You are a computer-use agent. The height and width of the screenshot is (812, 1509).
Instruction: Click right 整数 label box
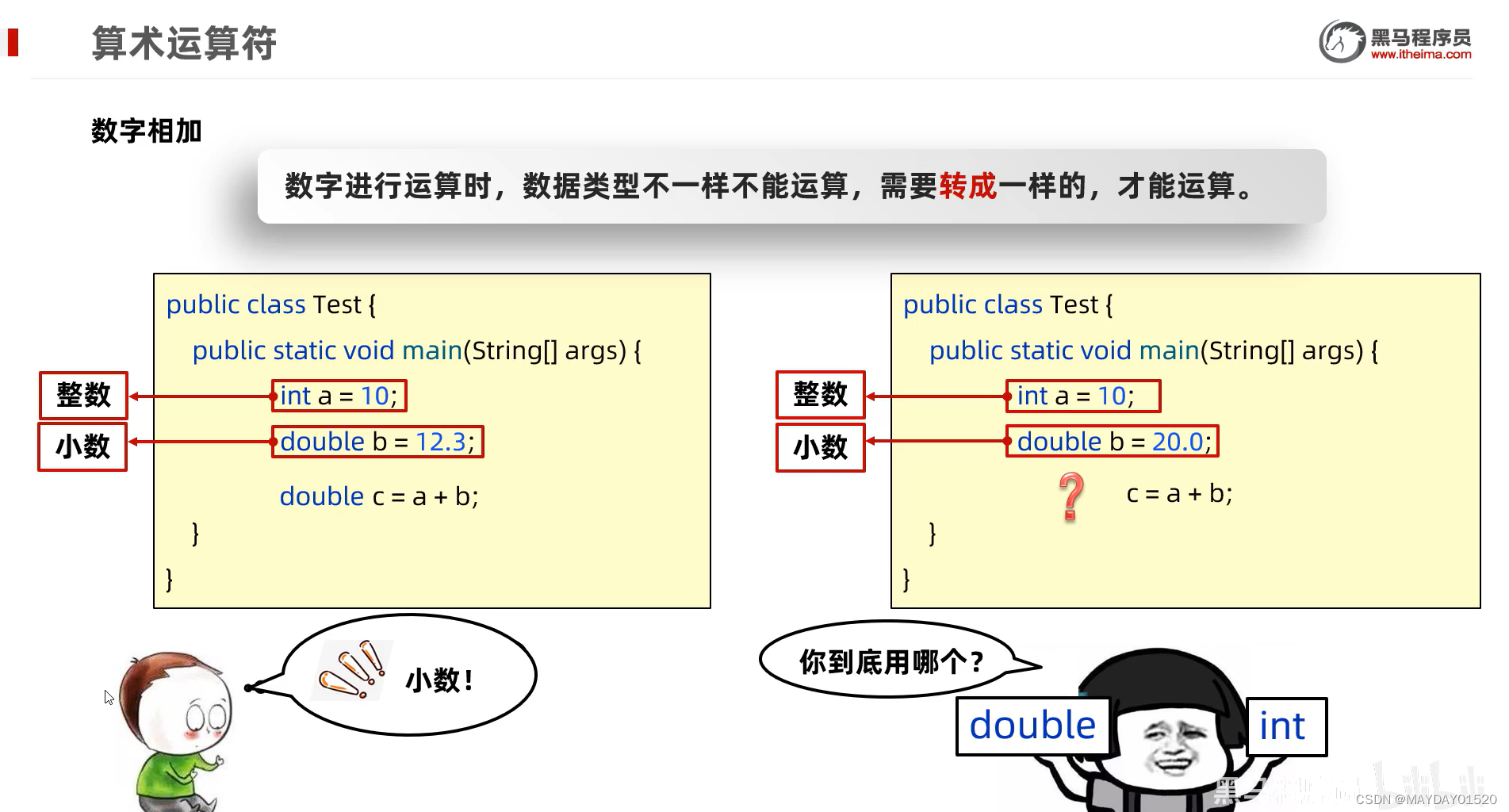point(821,394)
